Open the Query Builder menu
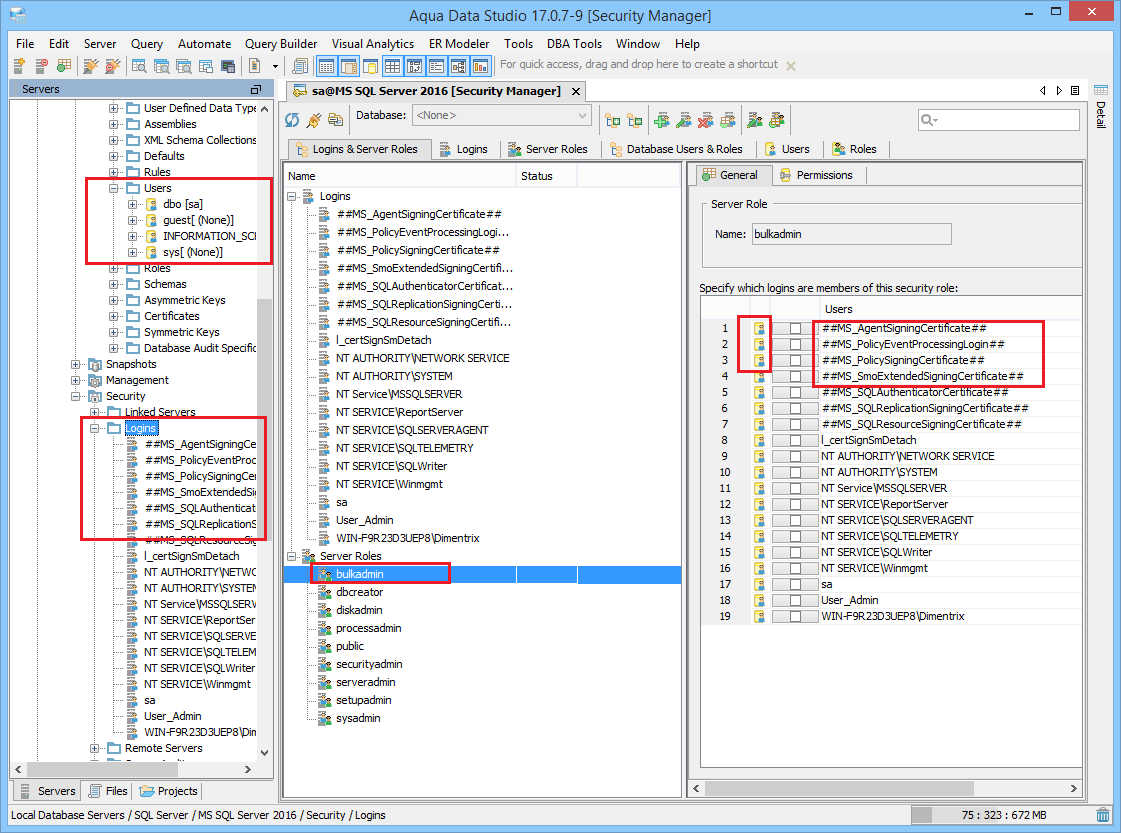Image resolution: width=1121 pixels, height=833 pixels. [x=281, y=44]
